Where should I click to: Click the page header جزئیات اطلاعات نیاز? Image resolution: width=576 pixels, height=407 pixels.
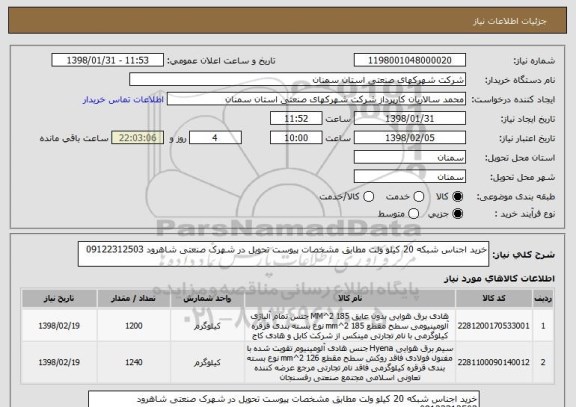[510, 21]
